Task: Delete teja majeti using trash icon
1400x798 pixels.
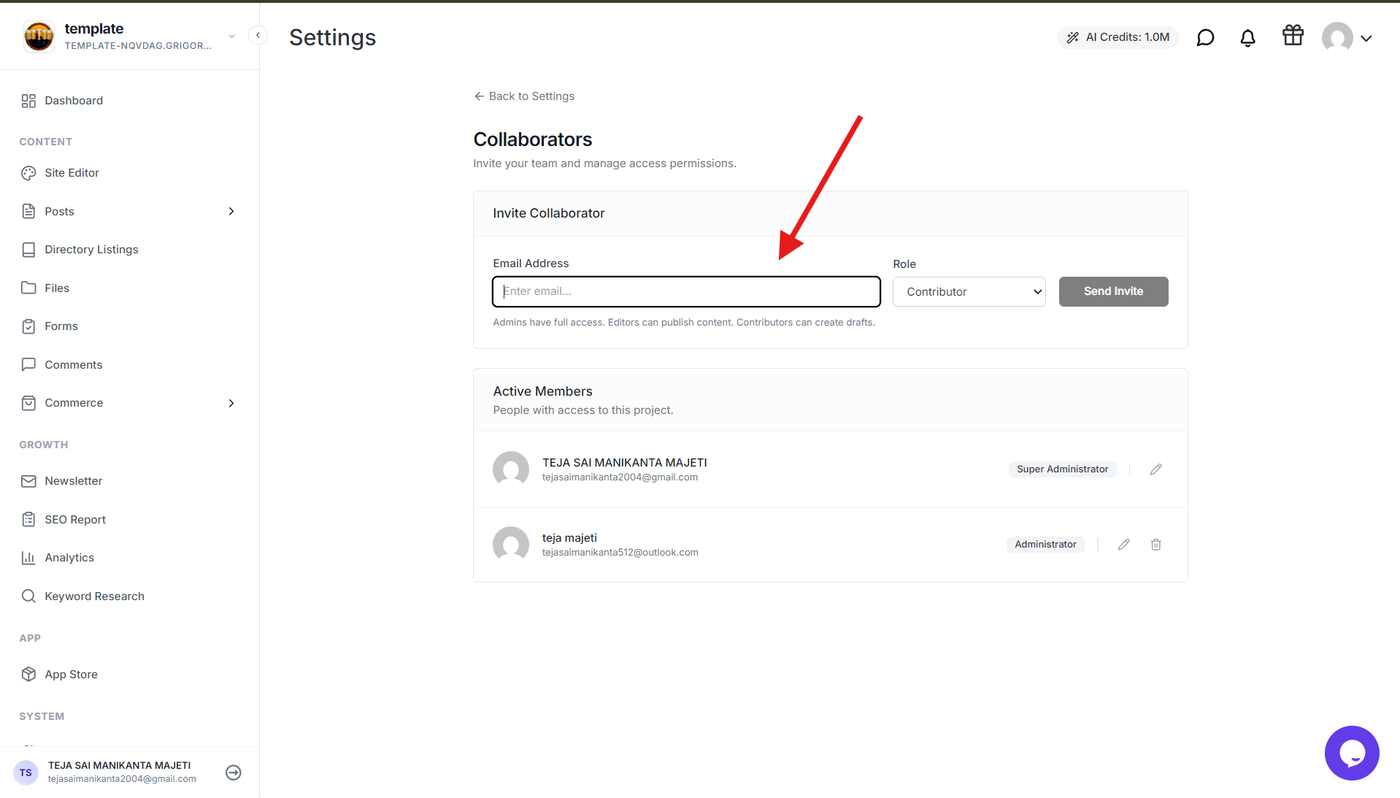Action: coord(1156,545)
